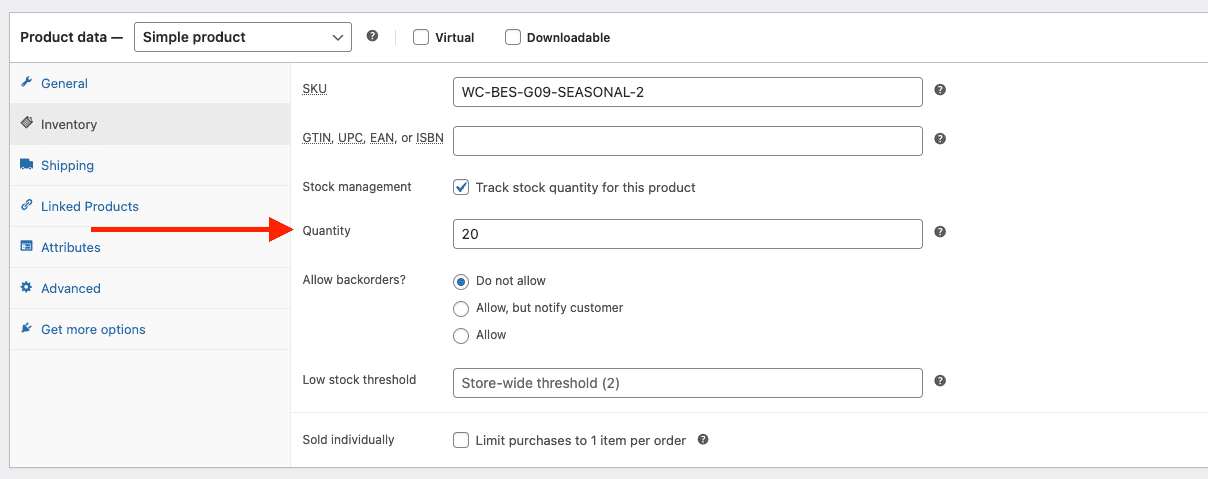
Task: Click the Sold individually label
Action: click(348, 440)
